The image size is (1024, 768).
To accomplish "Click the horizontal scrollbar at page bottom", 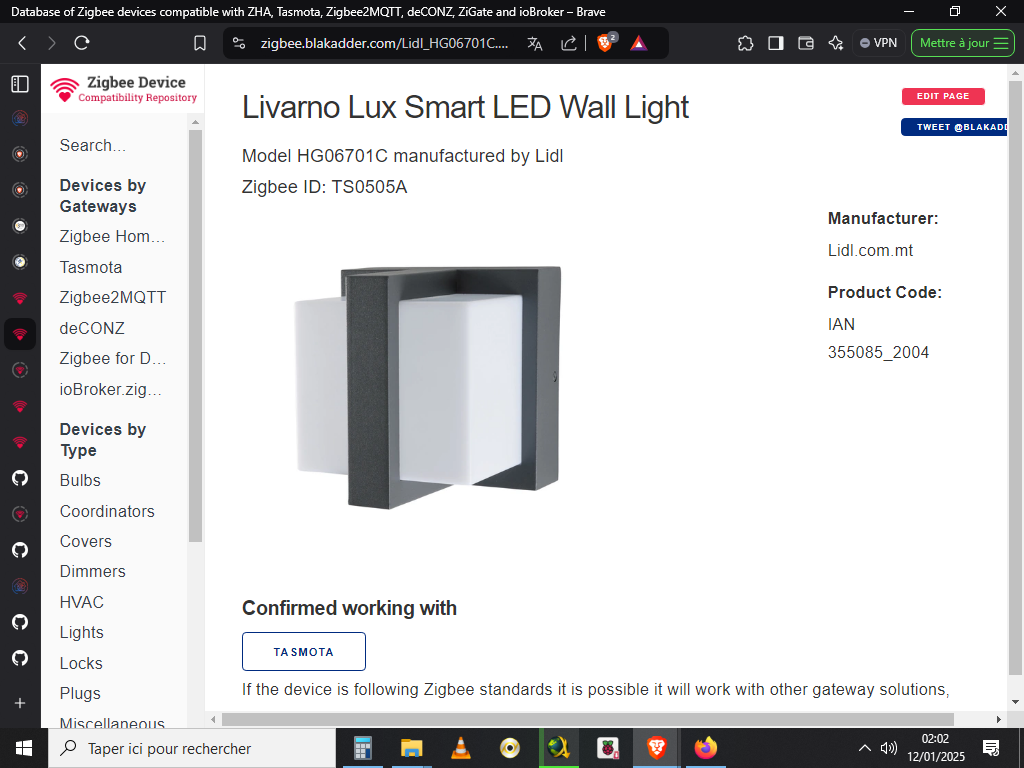I will (587, 719).
